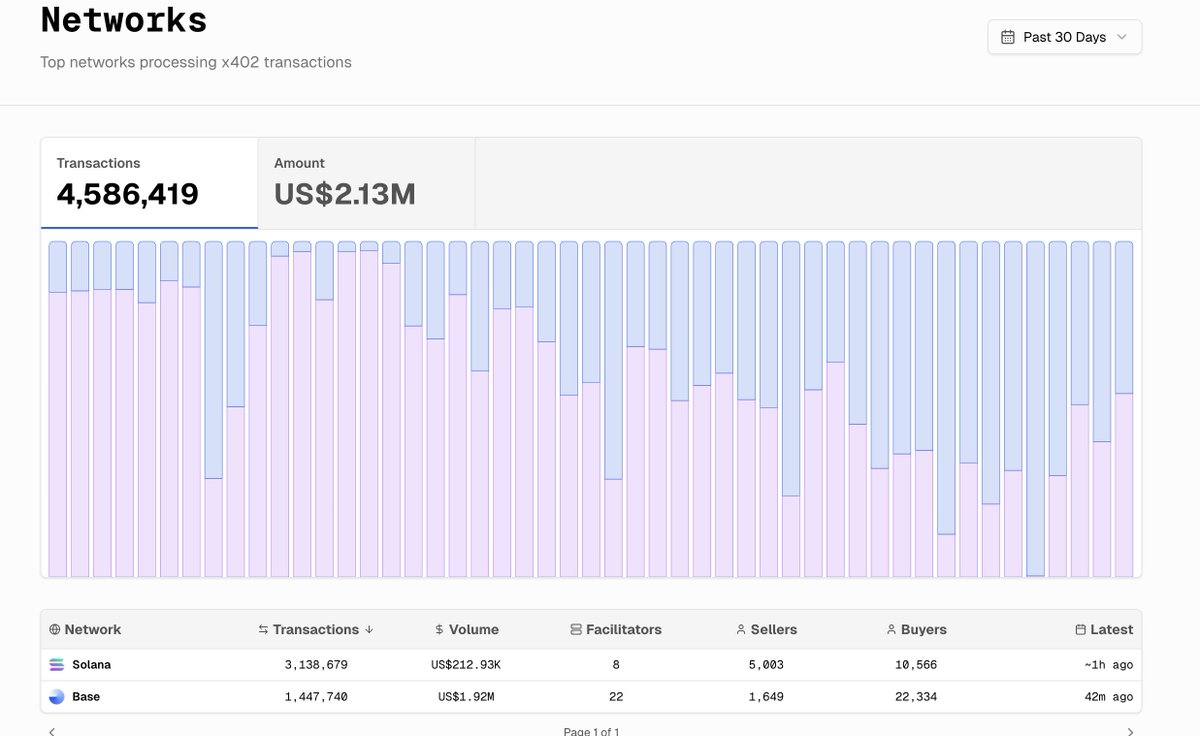1200x736 pixels.
Task: Click the last bar in the chart
Action: point(1124,409)
